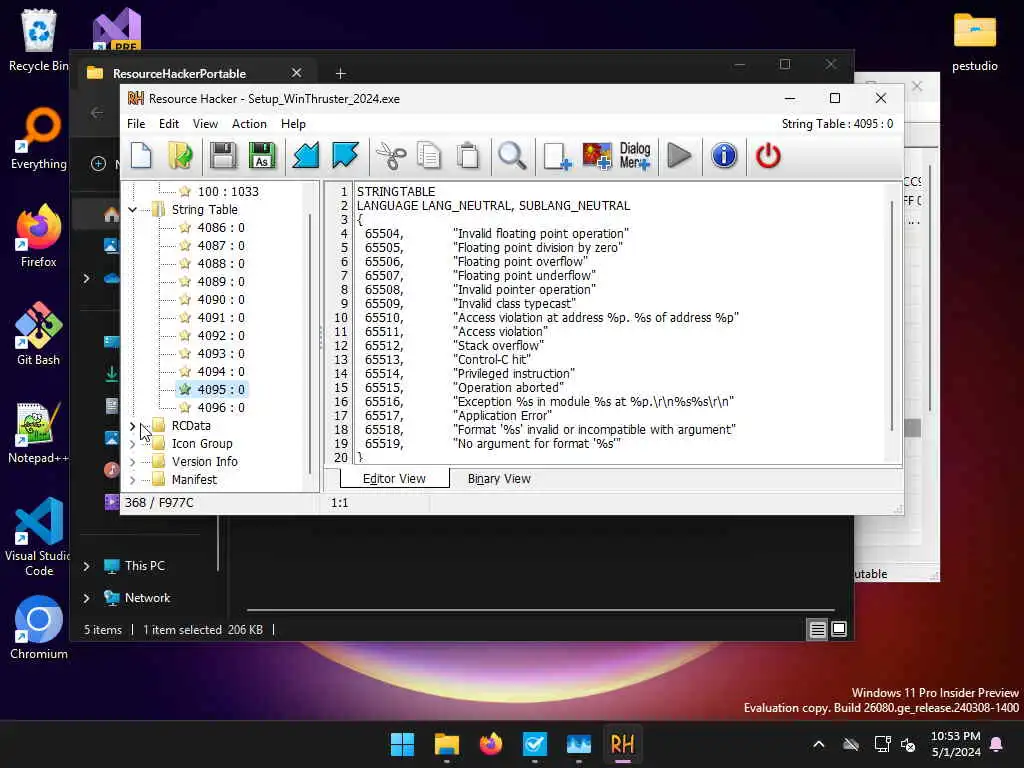The width and height of the screenshot is (1024, 768).
Task: Click the Add image resource icon
Action: [x=597, y=156]
